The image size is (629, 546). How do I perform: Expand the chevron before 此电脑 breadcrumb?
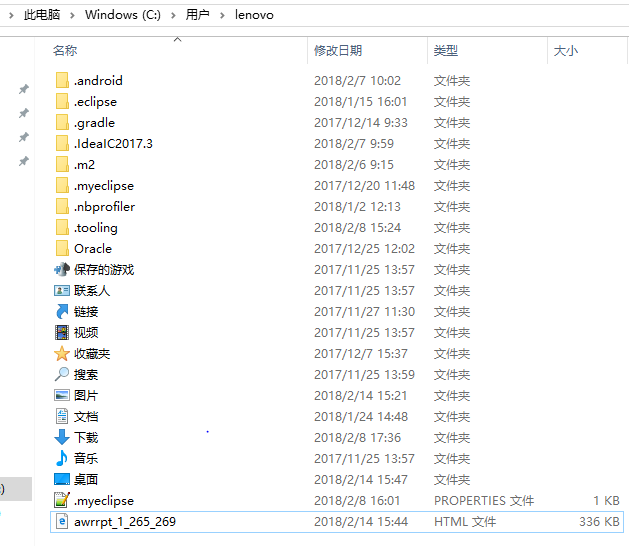[11, 16]
